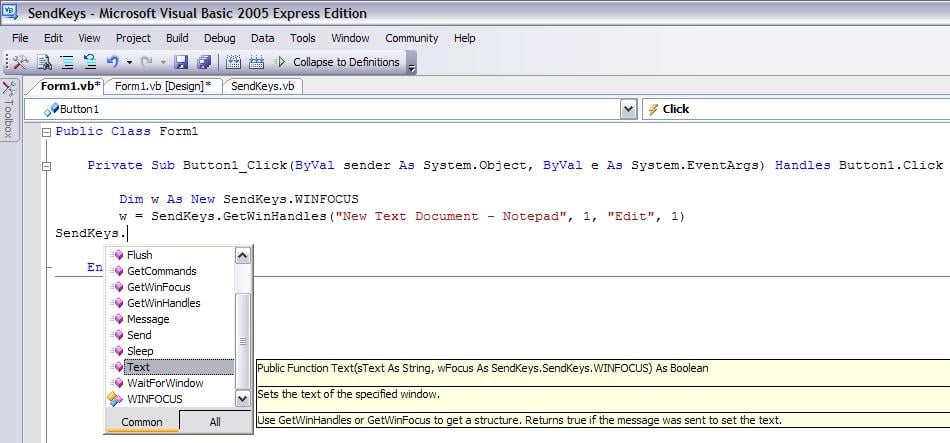Click the increase indent lines icon
Image resolution: width=950 pixels, height=443 pixels.
coord(67,62)
